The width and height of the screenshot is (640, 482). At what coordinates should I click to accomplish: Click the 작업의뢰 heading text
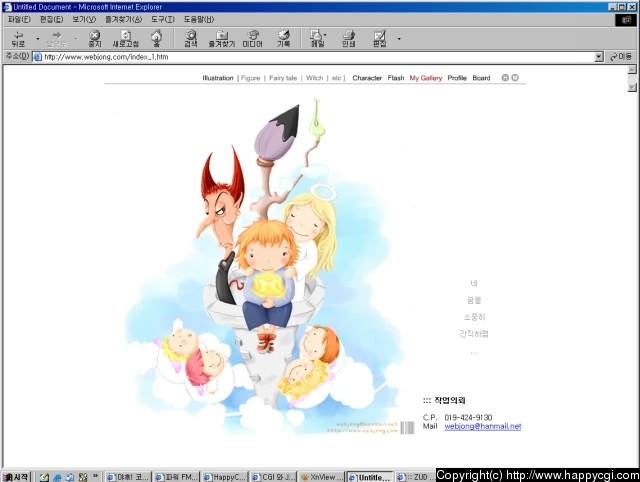pos(449,400)
